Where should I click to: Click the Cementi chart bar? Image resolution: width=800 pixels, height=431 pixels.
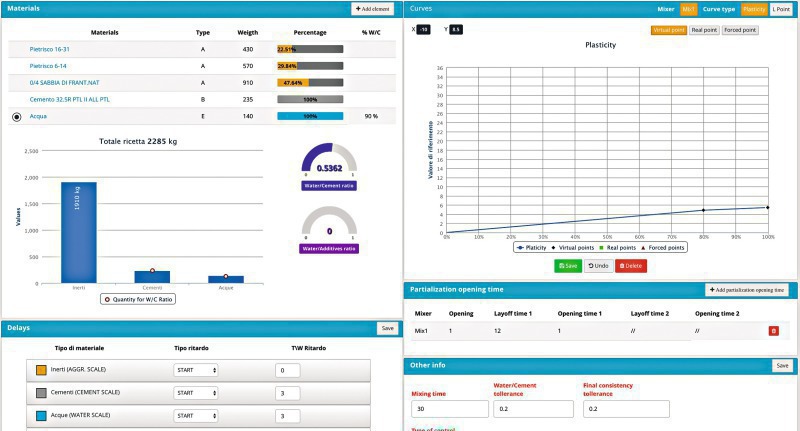tap(152, 277)
